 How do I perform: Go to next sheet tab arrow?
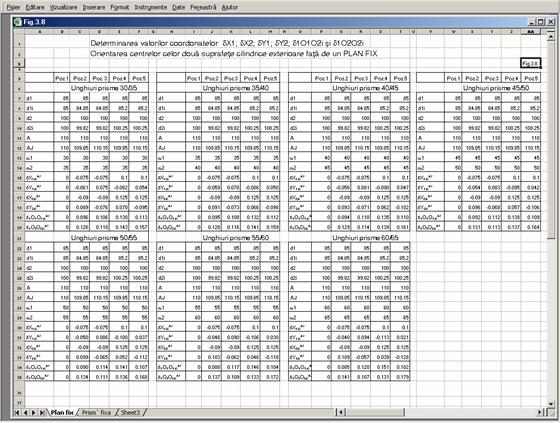(34, 412)
